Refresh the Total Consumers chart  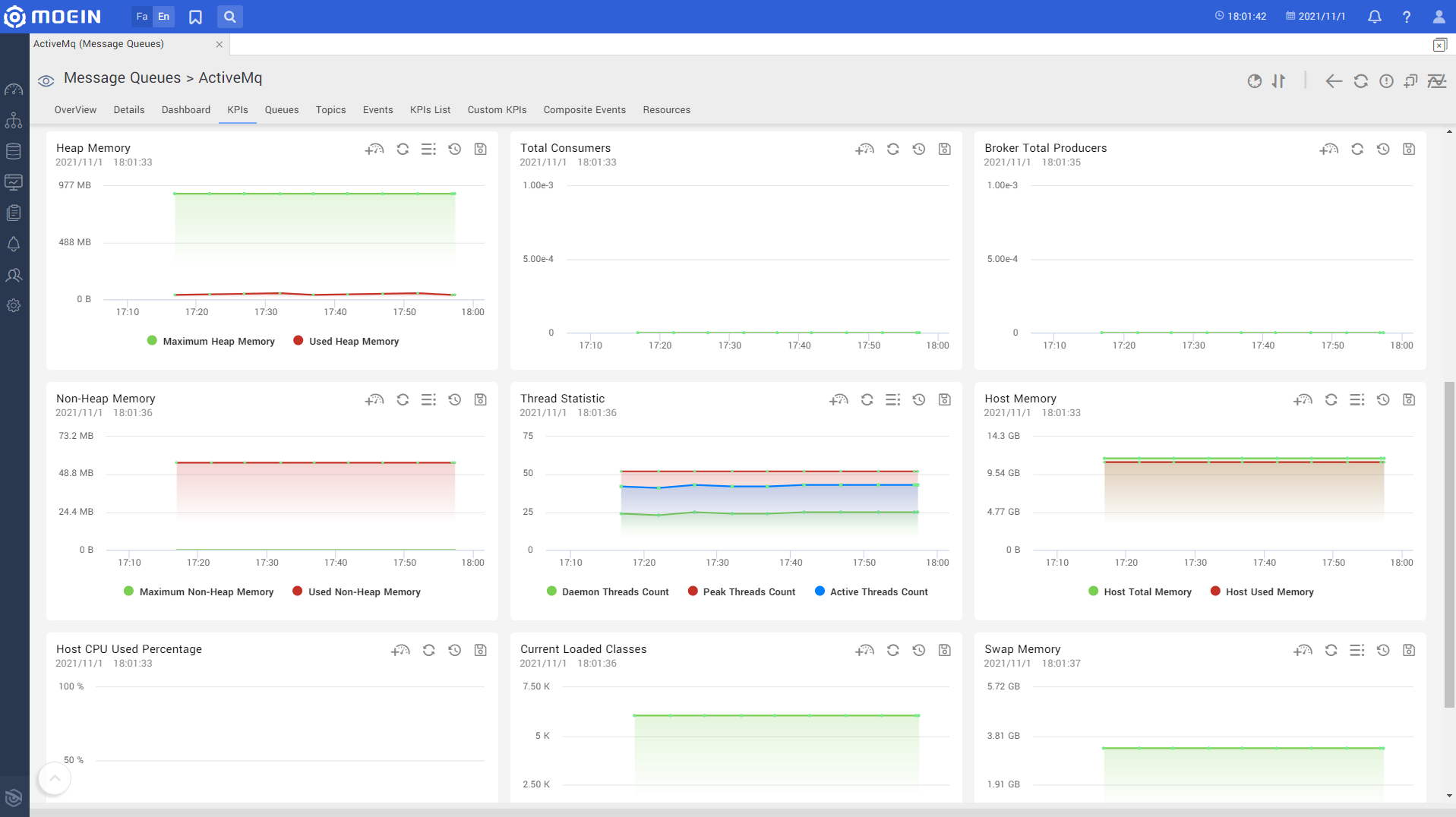pos(893,149)
